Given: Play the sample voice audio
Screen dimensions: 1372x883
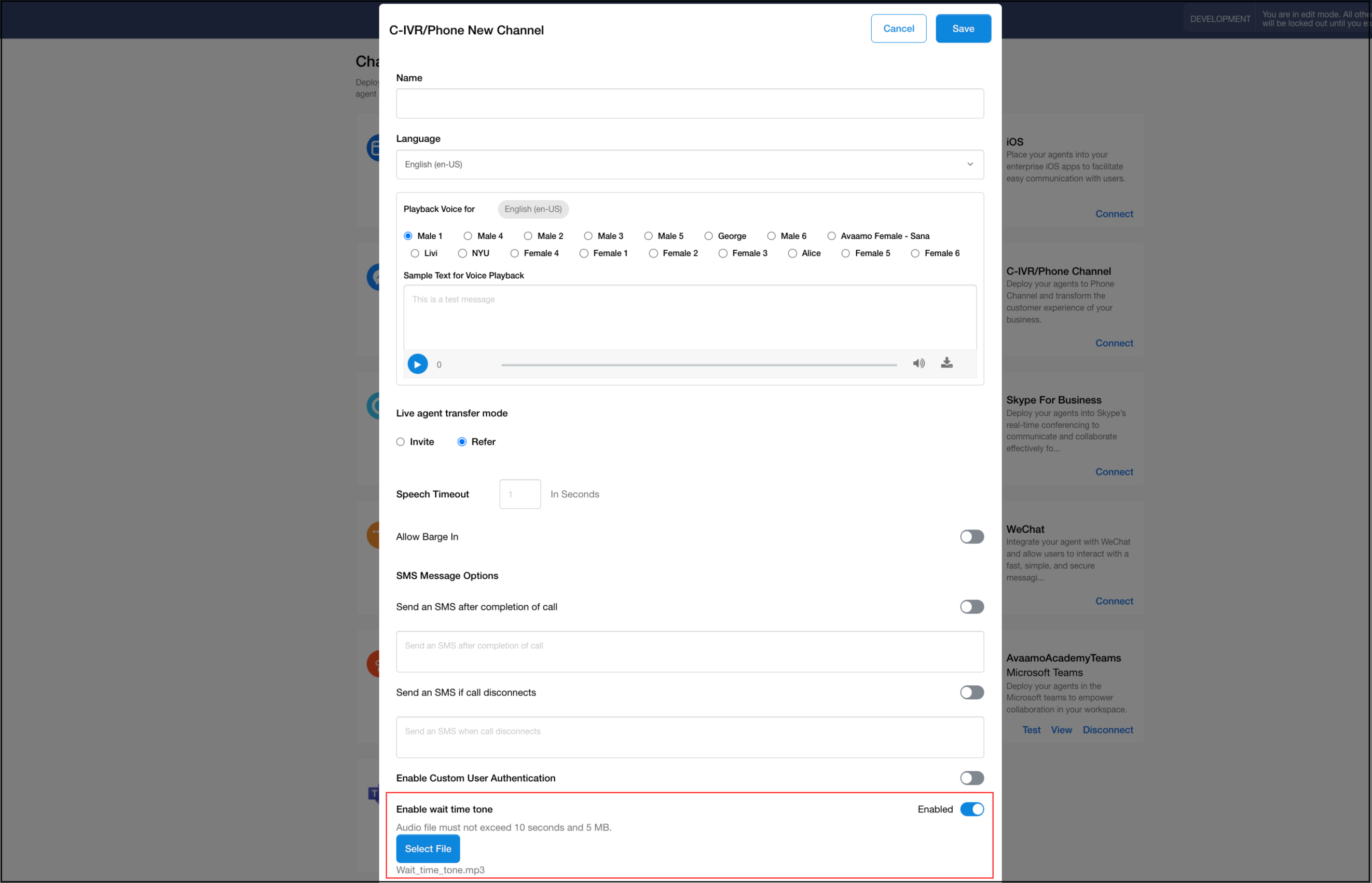Looking at the screenshot, I should [417, 364].
